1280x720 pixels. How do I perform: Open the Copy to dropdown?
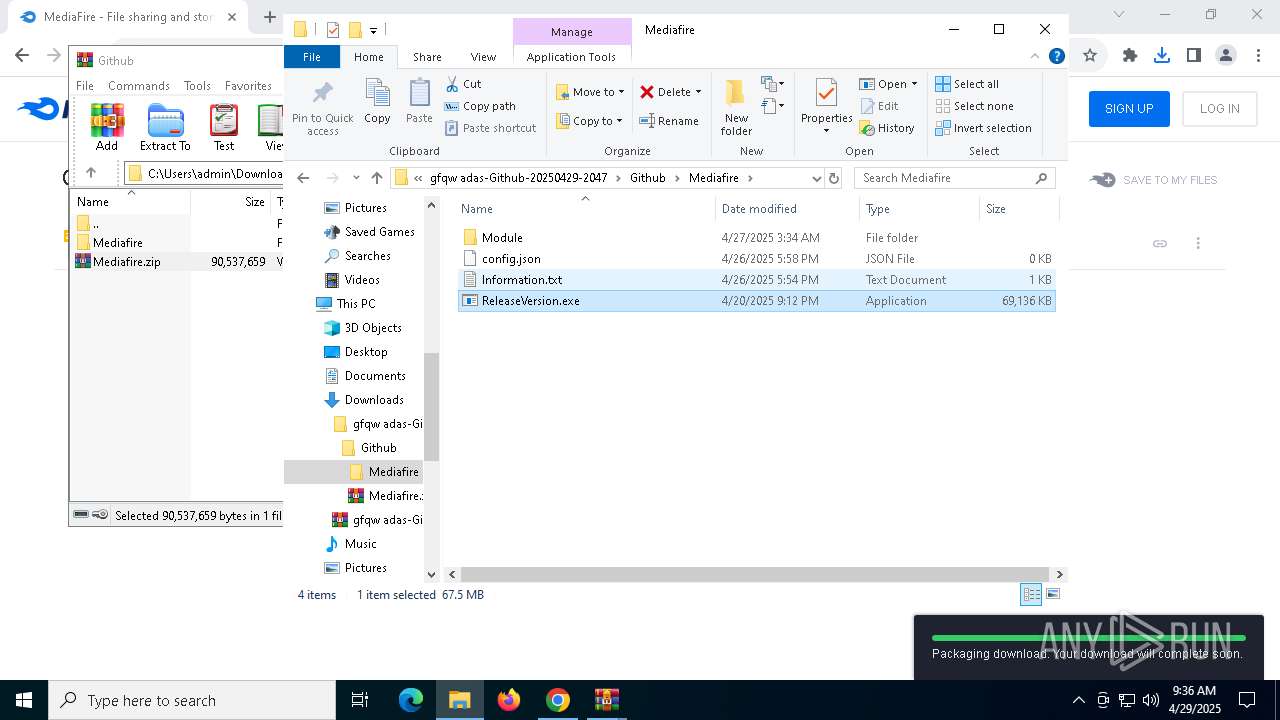[x=589, y=121]
